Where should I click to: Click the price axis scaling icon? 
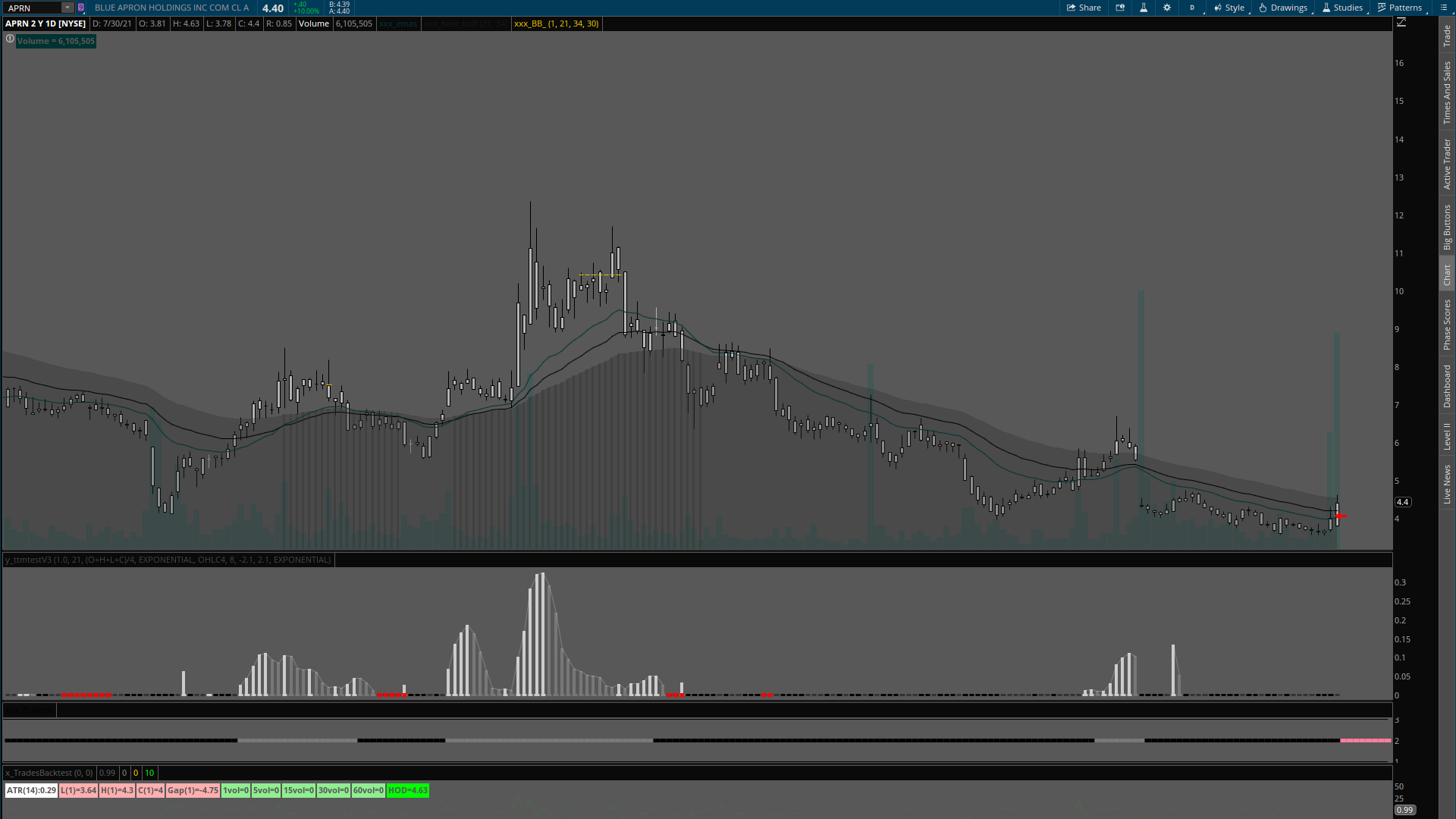pos(1401,23)
